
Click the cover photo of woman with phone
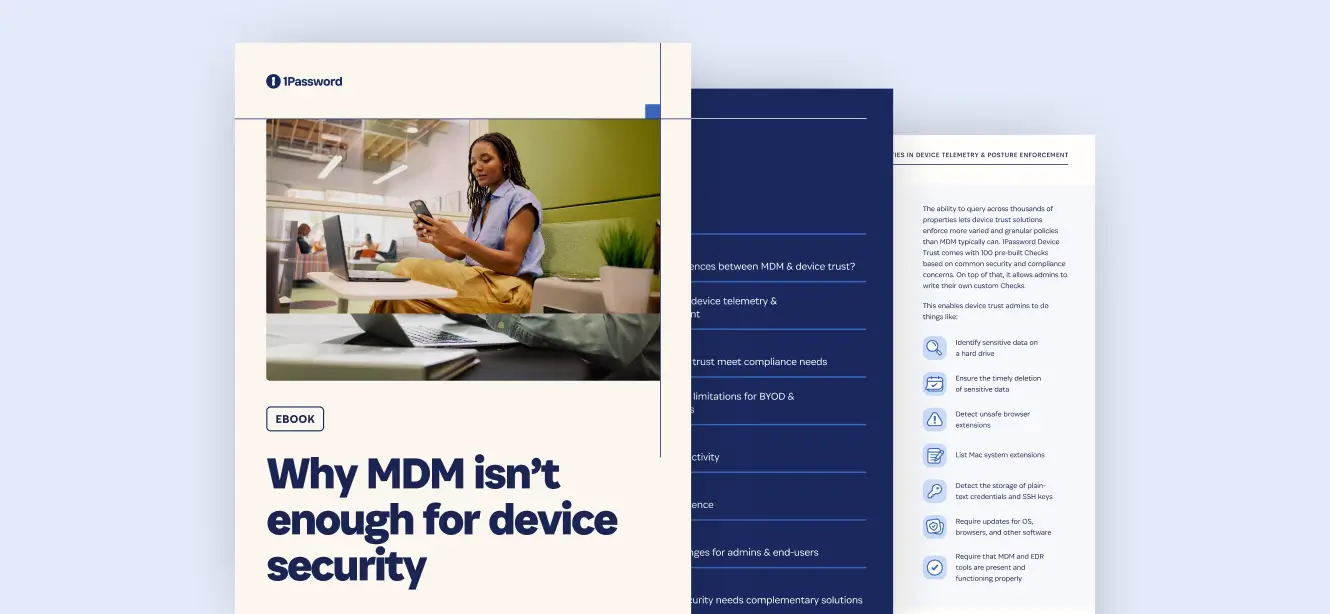462,250
